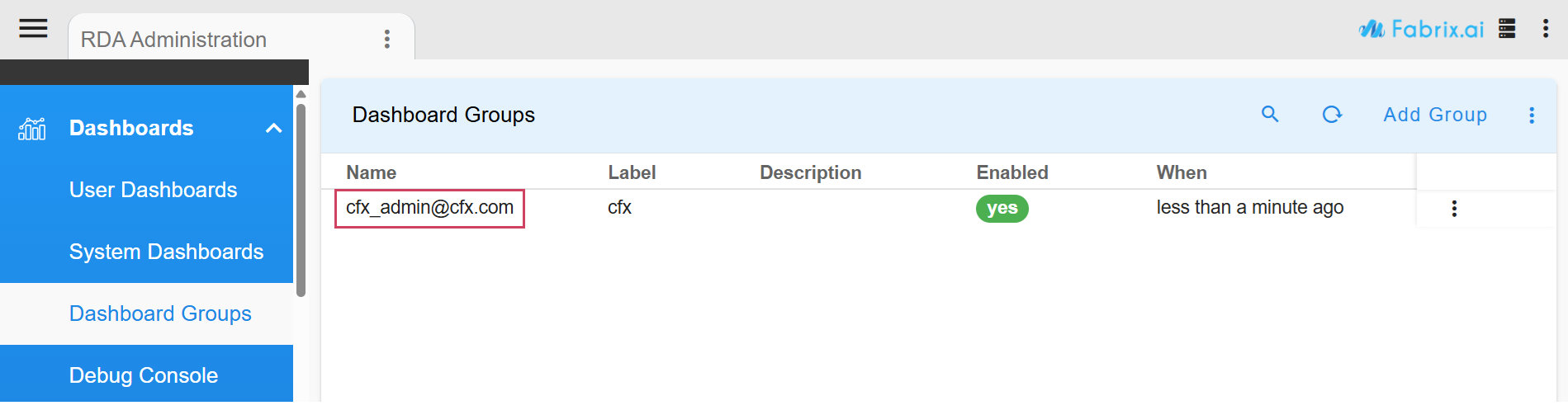Viewport: 1568px width, 410px height.
Task: Open User Dashboards from the sidebar
Action: 153,190
